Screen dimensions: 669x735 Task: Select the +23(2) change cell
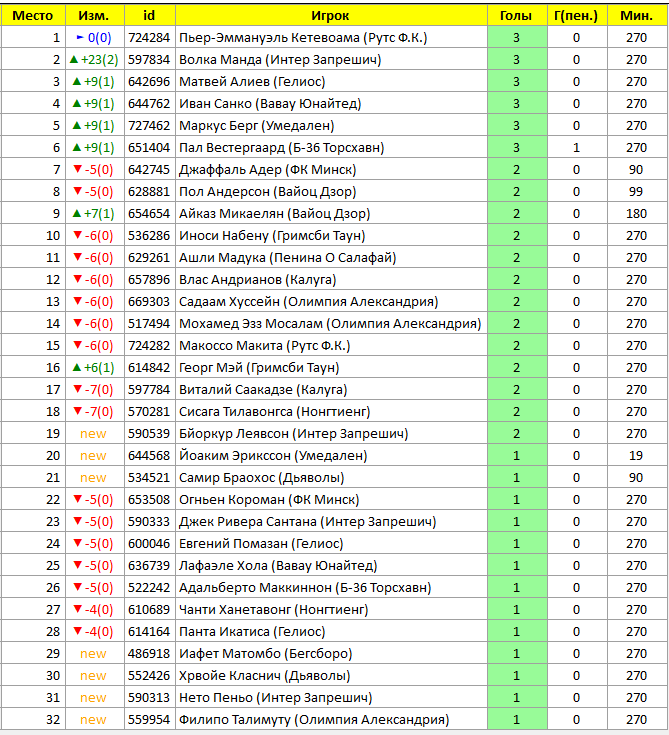pos(95,60)
